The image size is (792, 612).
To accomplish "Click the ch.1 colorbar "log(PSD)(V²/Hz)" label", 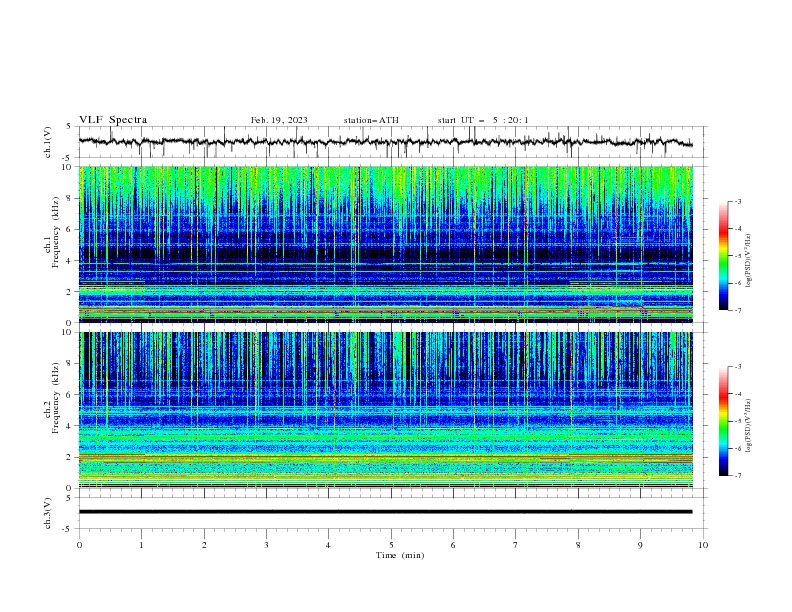I will 748,261.
